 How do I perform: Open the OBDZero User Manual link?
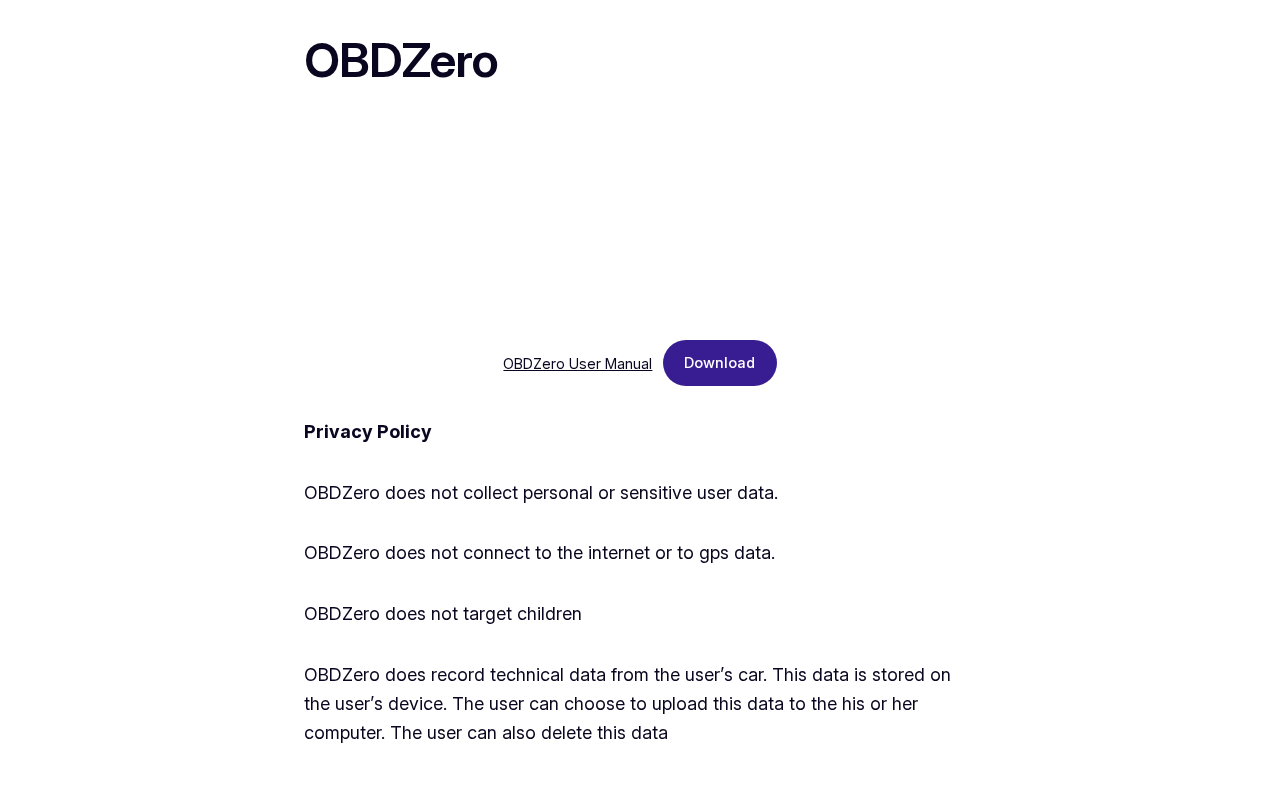577,364
